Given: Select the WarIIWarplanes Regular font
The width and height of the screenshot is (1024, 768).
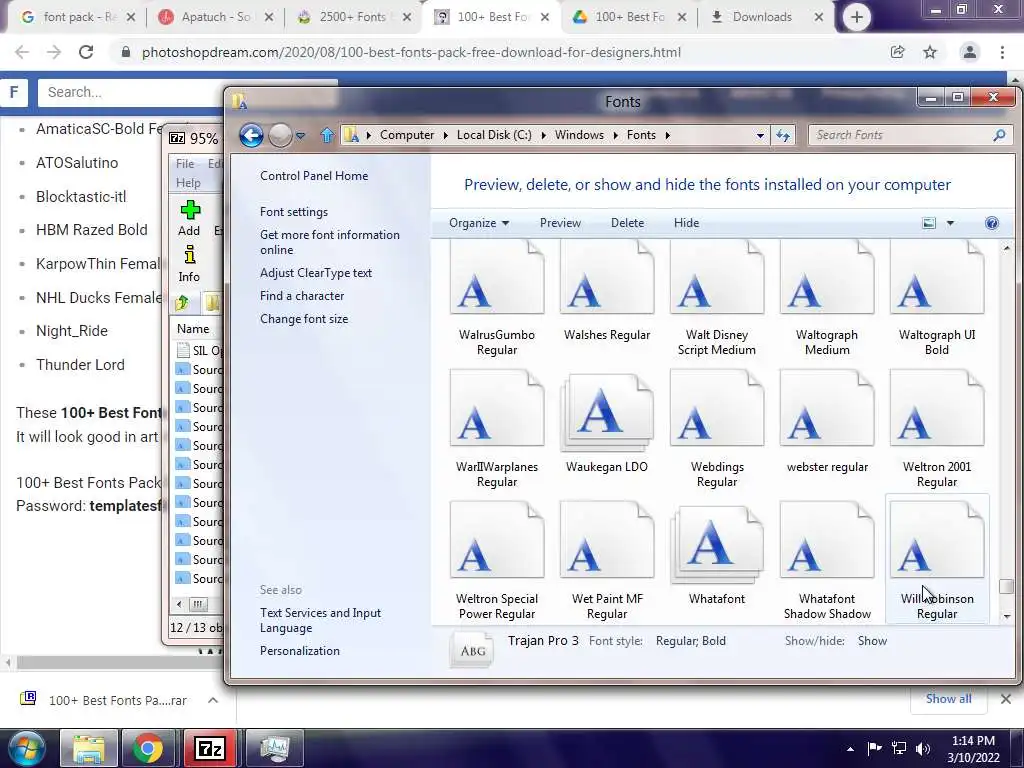Looking at the screenshot, I should point(497,429).
